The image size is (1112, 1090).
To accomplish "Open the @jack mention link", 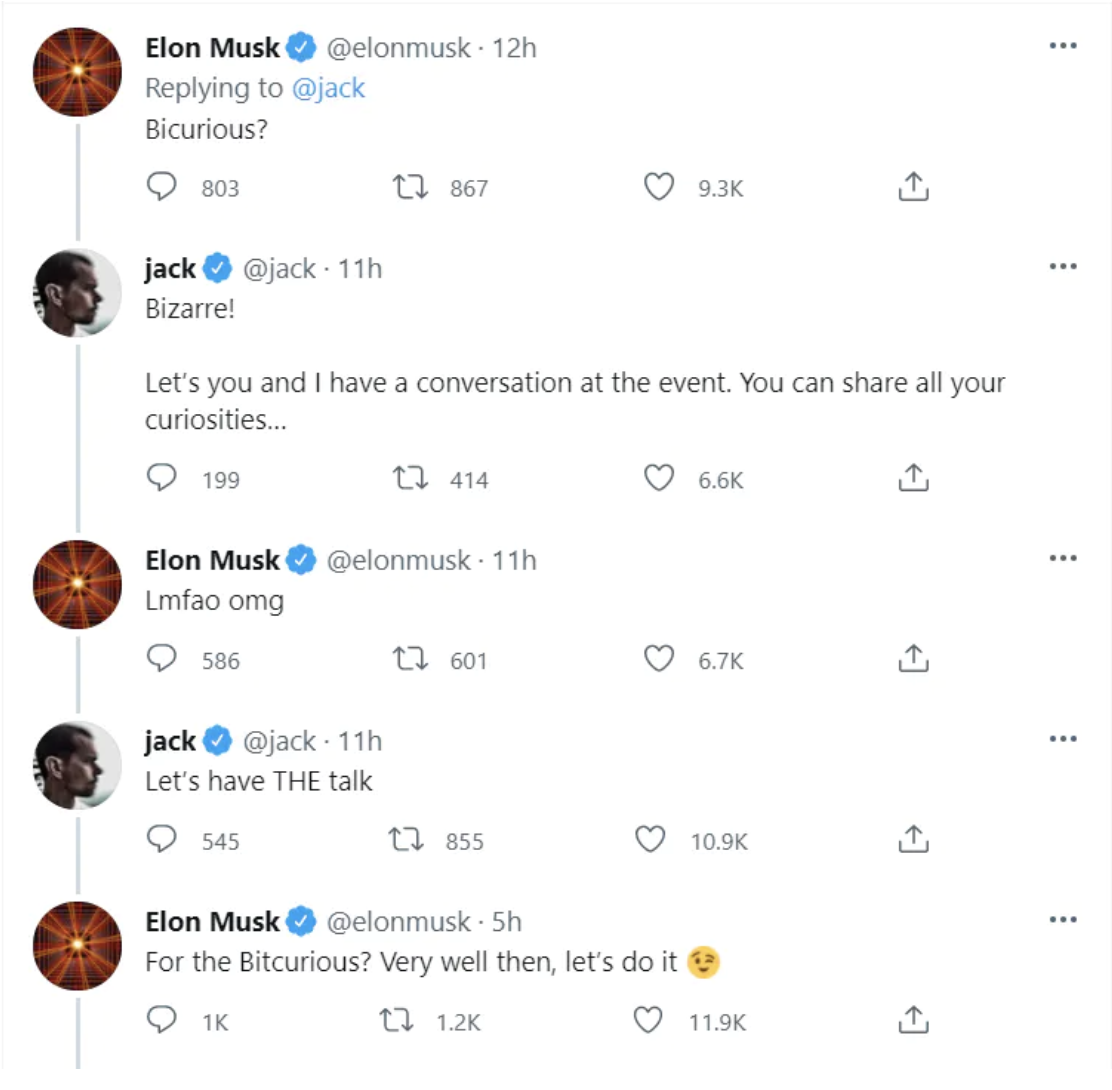I will pos(328,88).
